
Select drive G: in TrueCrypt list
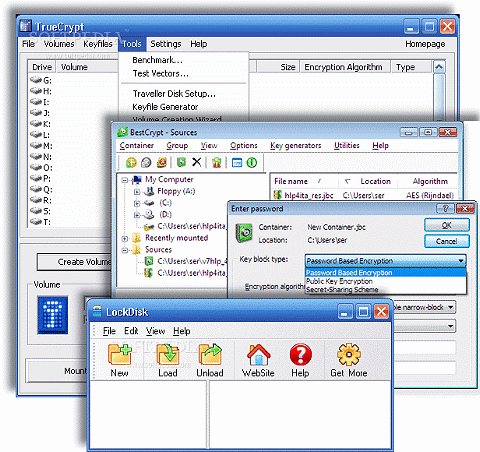pyautogui.click(x=41, y=80)
